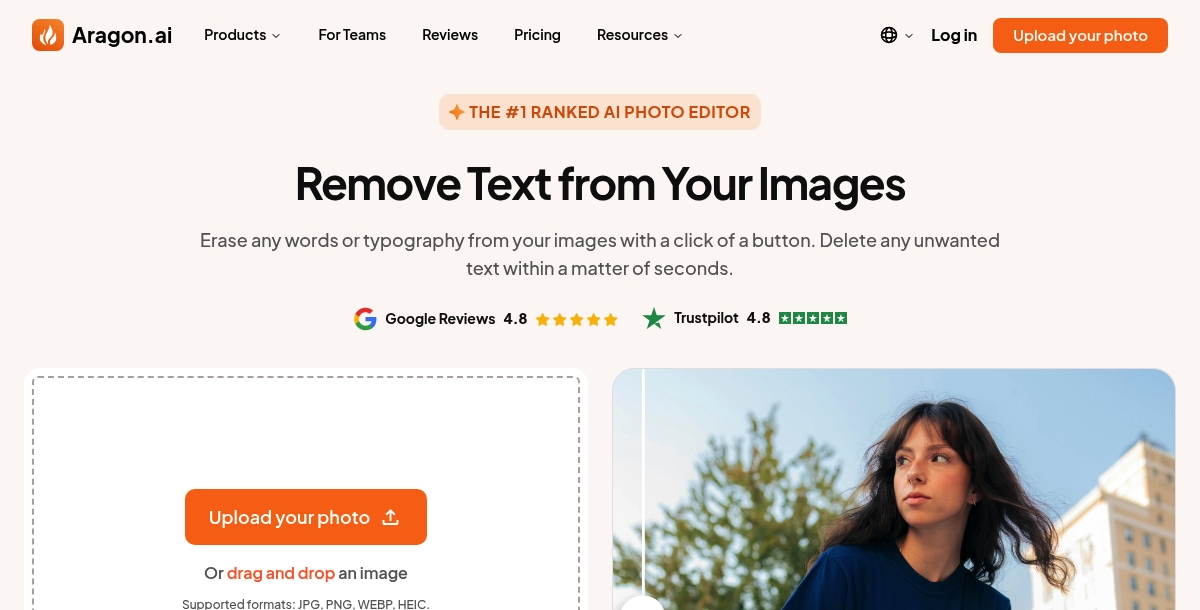The height and width of the screenshot is (610, 1200).
Task: Click the drag and drop link
Action: pyautogui.click(x=281, y=572)
